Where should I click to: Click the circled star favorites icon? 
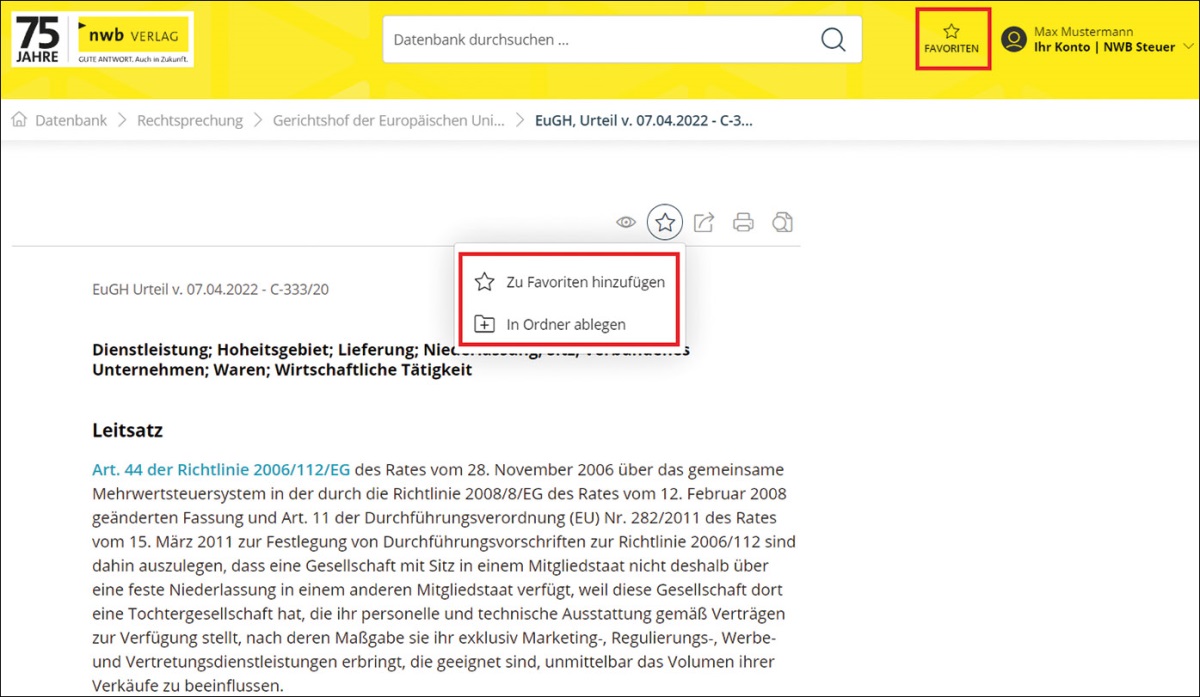point(665,222)
